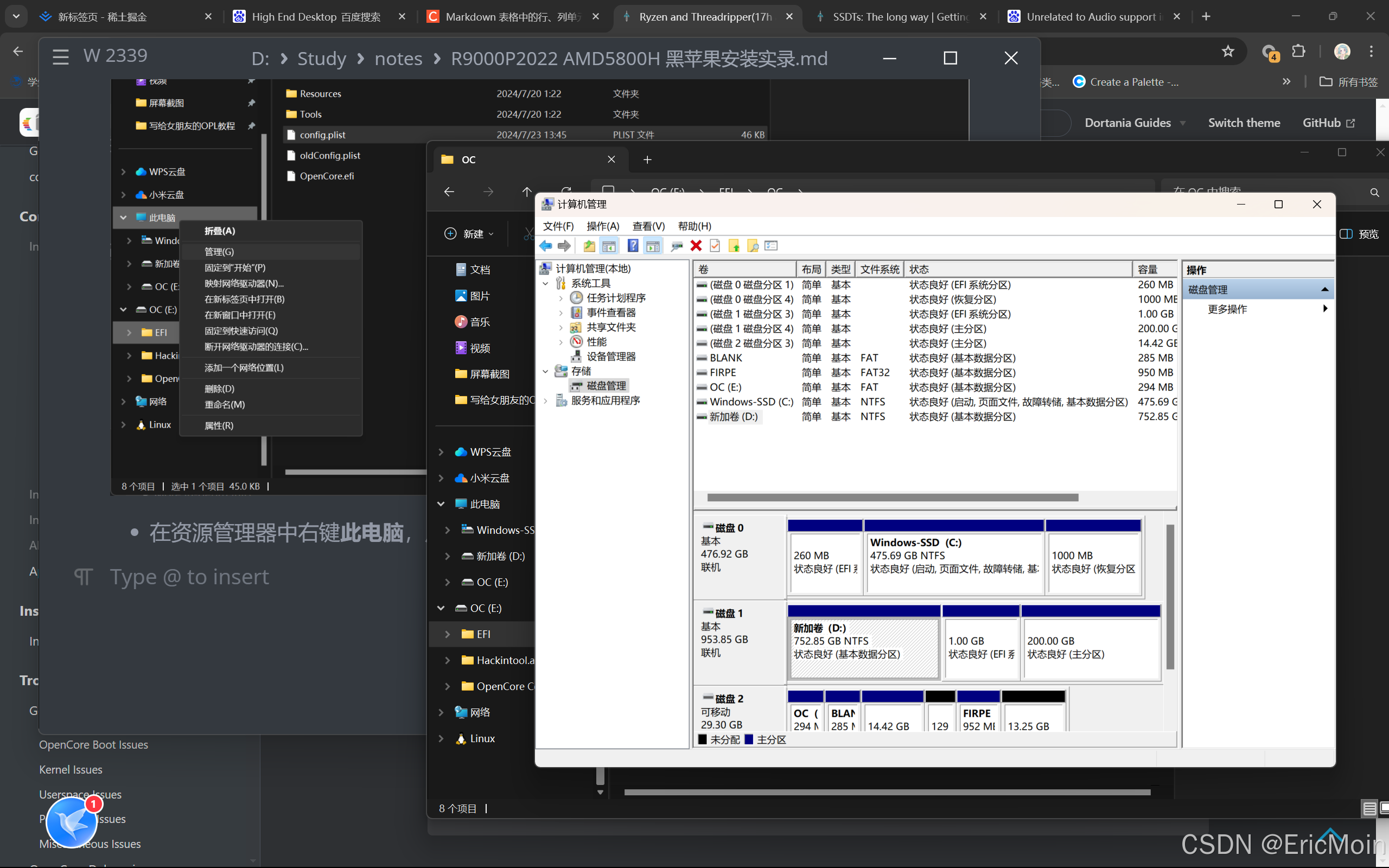This screenshot has width=1389, height=868.
Task: Click the yellow note search toolbar icon
Action: [x=753, y=246]
